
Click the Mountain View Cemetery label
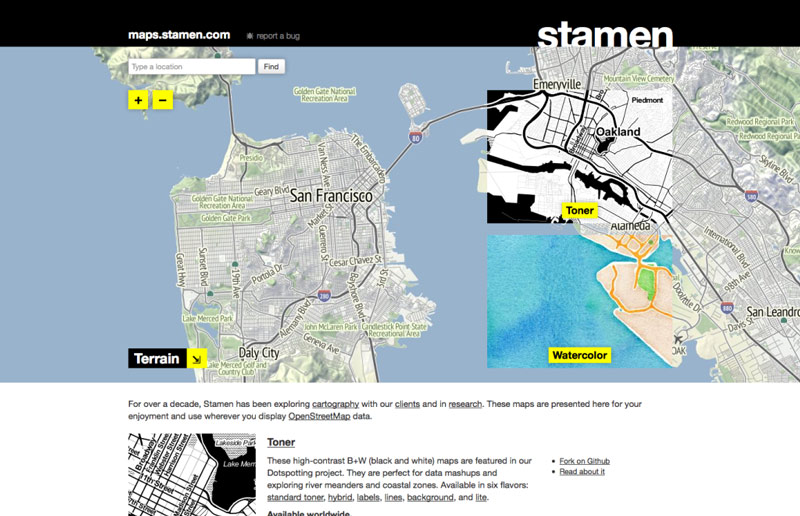click(x=639, y=79)
